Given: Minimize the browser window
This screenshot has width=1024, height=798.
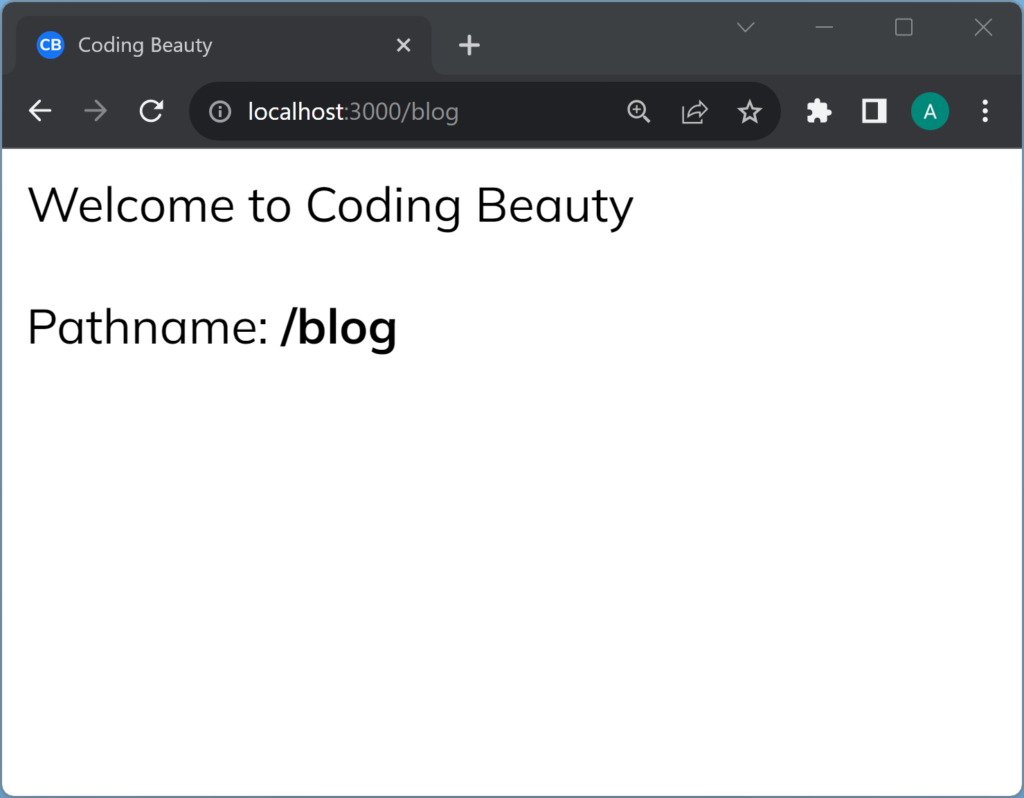Looking at the screenshot, I should coord(824,28).
